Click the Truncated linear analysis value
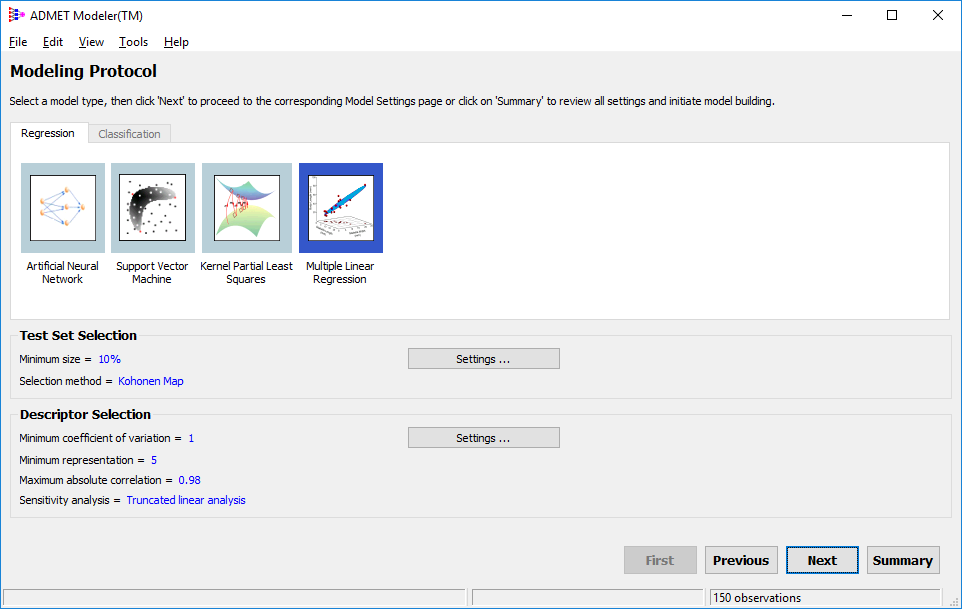This screenshot has width=962, height=609. coord(186,500)
